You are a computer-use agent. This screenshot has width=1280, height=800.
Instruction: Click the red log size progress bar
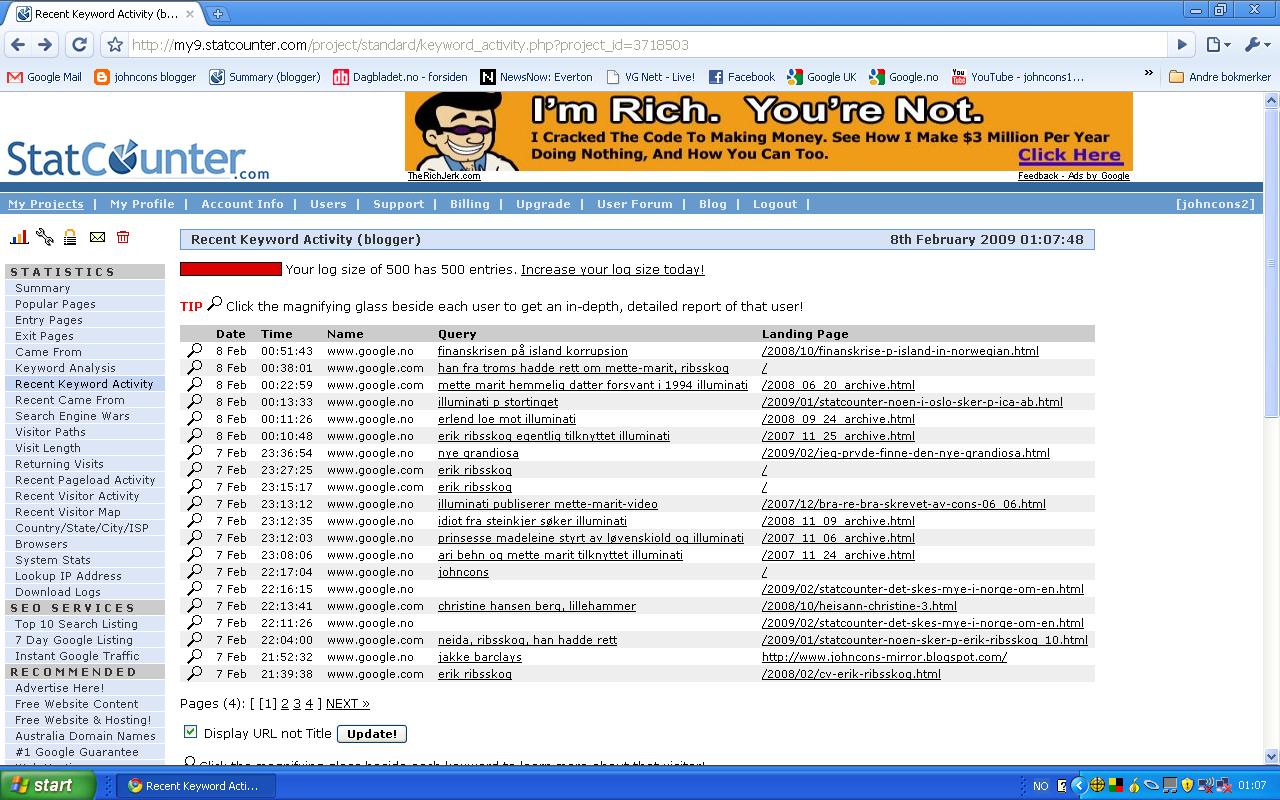(231, 269)
